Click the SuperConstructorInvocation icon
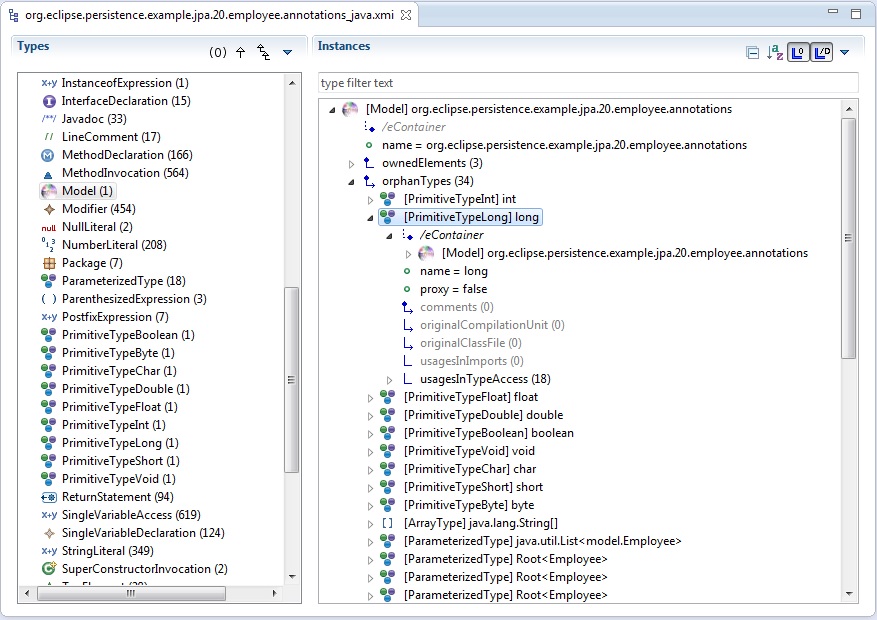Viewport: 877px width, 620px height. [49, 569]
